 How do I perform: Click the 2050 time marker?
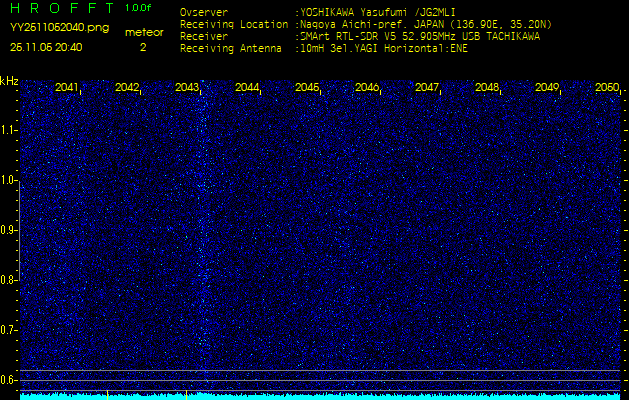(606, 88)
